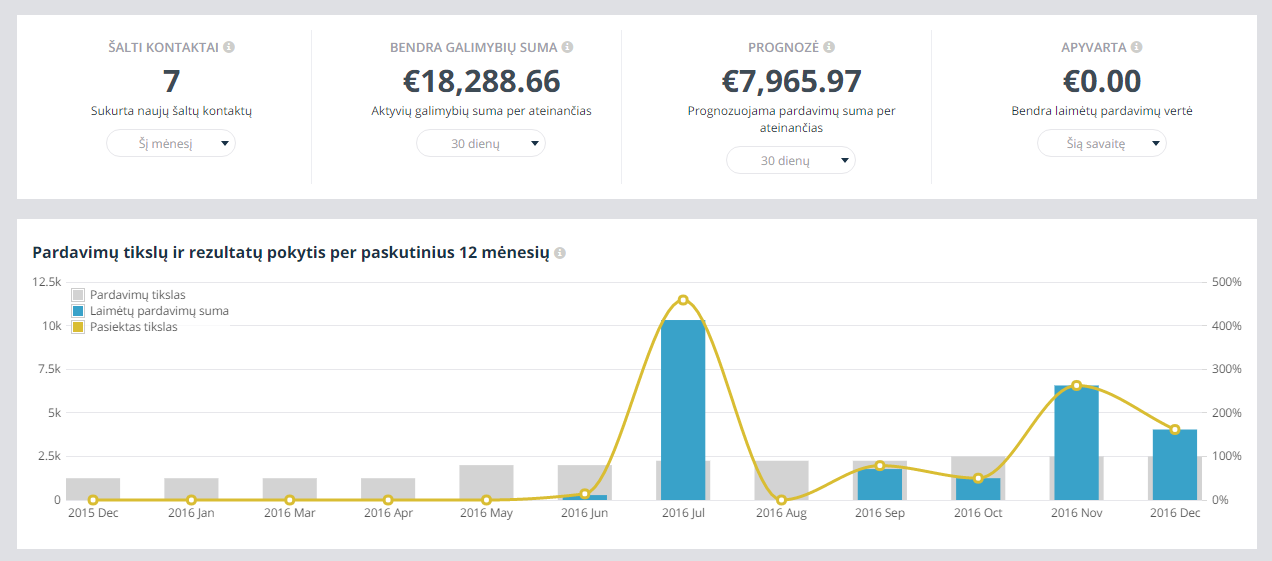Click the blue 2016 Sep bar
This screenshot has height=561, width=1272.
coord(879,484)
